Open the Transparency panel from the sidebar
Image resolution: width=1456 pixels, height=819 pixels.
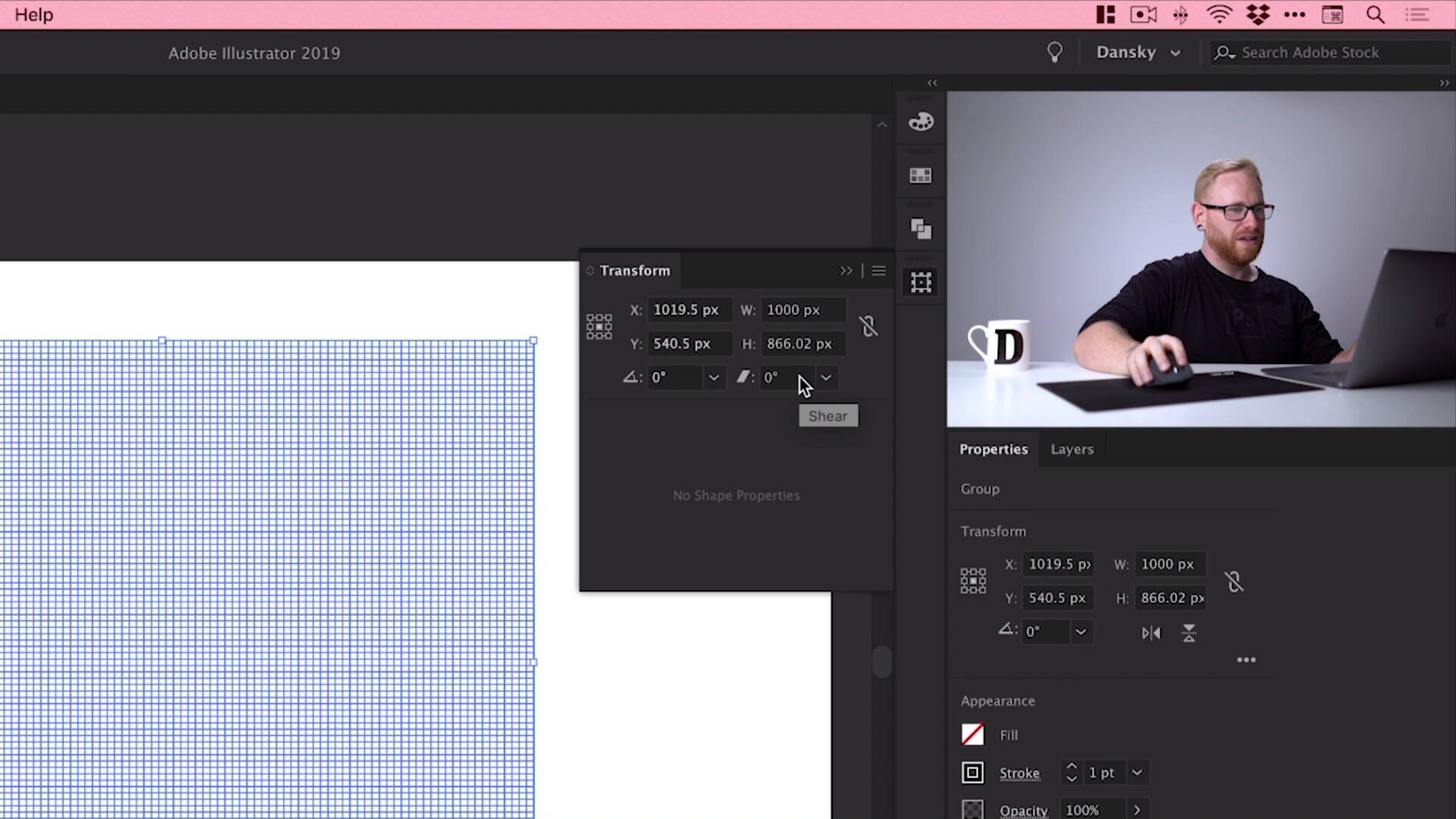point(921,229)
